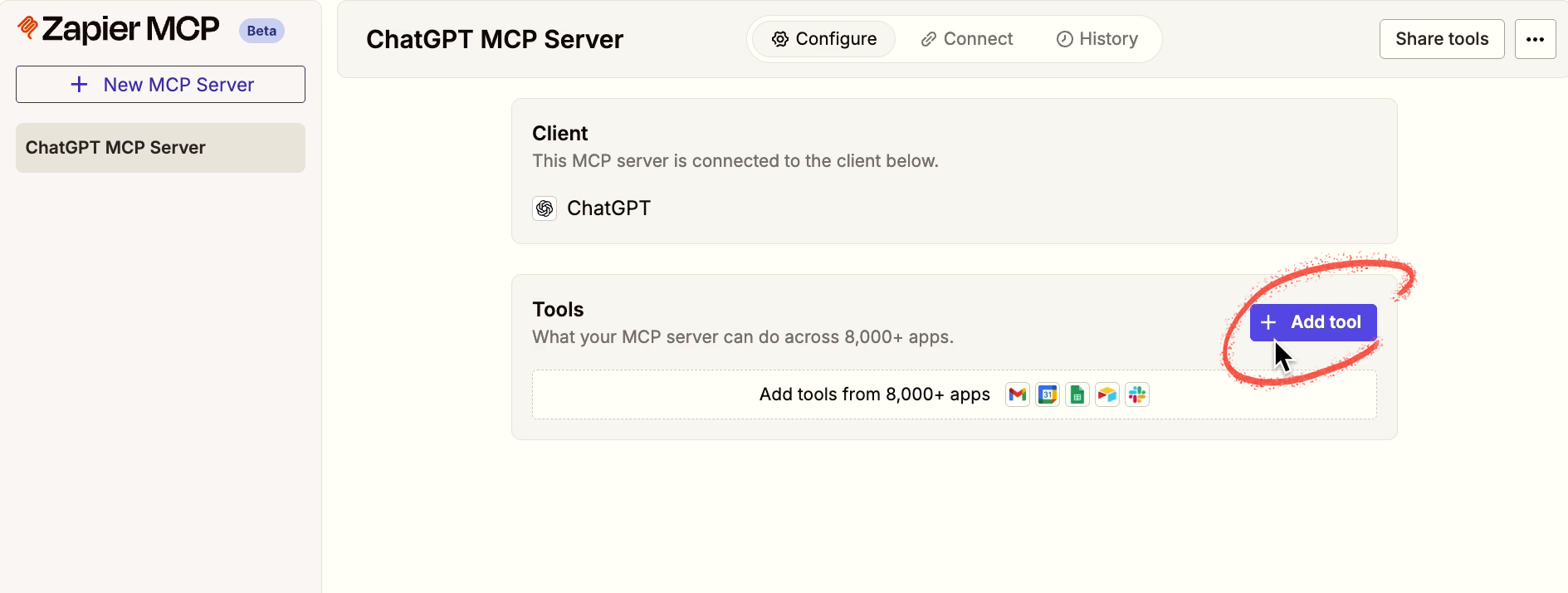This screenshot has height=593, width=1568.
Task: Click the Share tools button
Action: coord(1442,39)
